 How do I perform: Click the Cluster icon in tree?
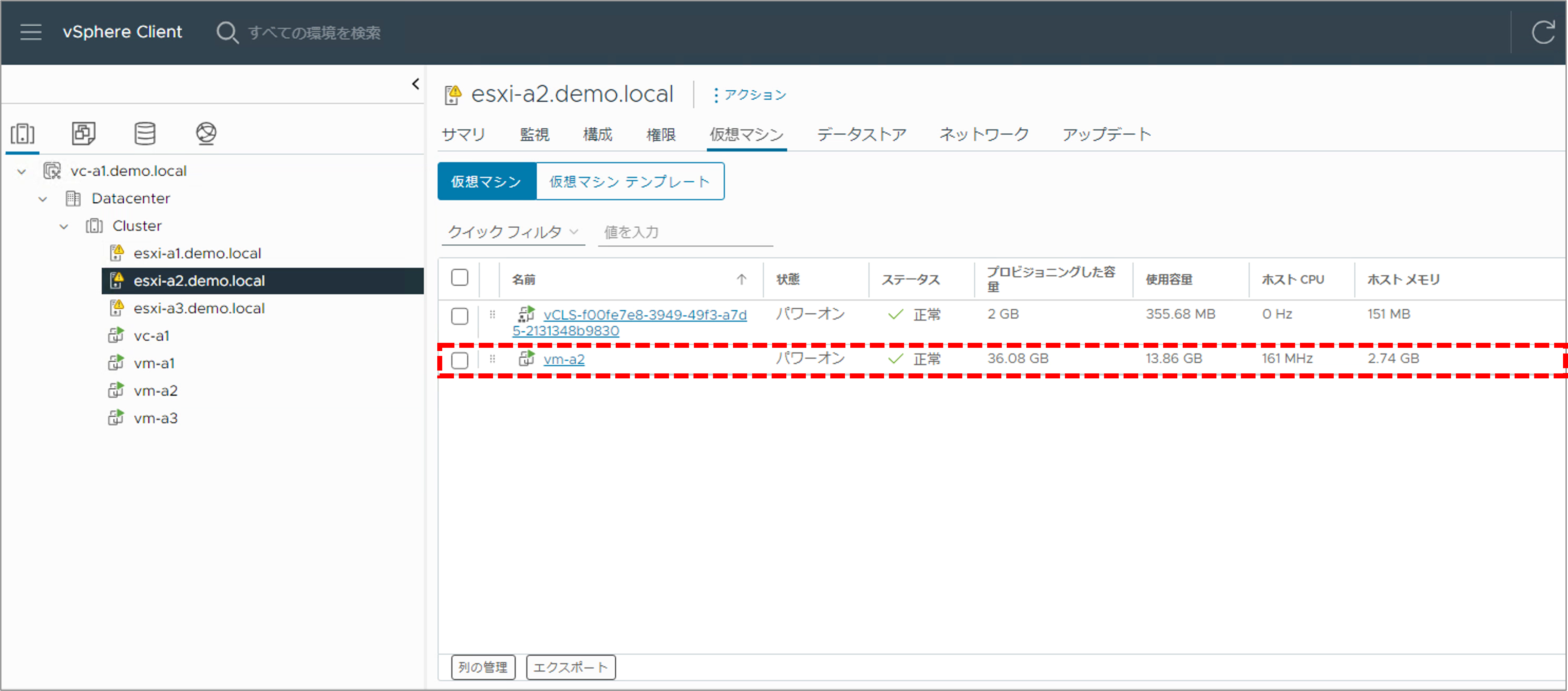point(94,226)
